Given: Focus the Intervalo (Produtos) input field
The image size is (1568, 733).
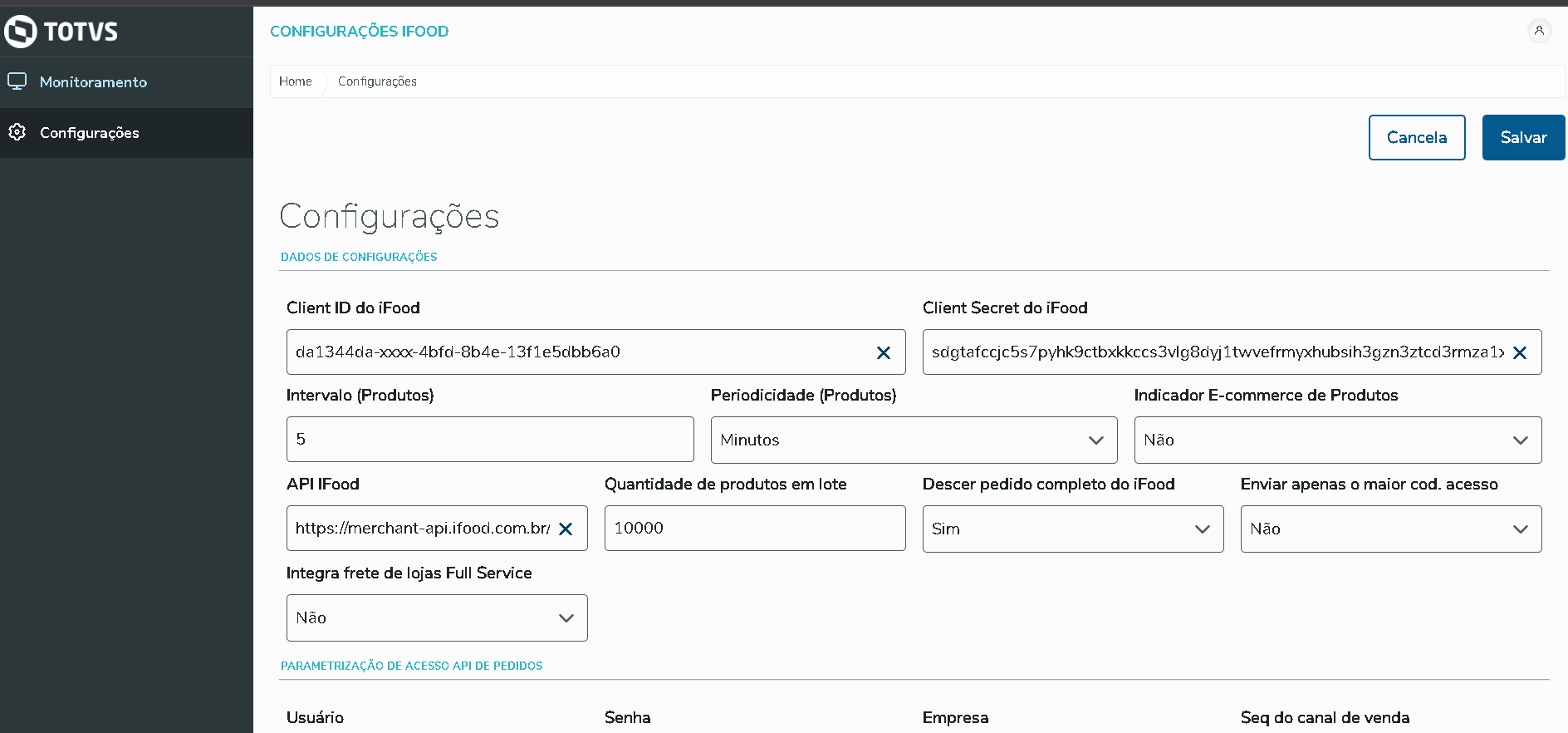Looking at the screenshot, I should point(490,440).
